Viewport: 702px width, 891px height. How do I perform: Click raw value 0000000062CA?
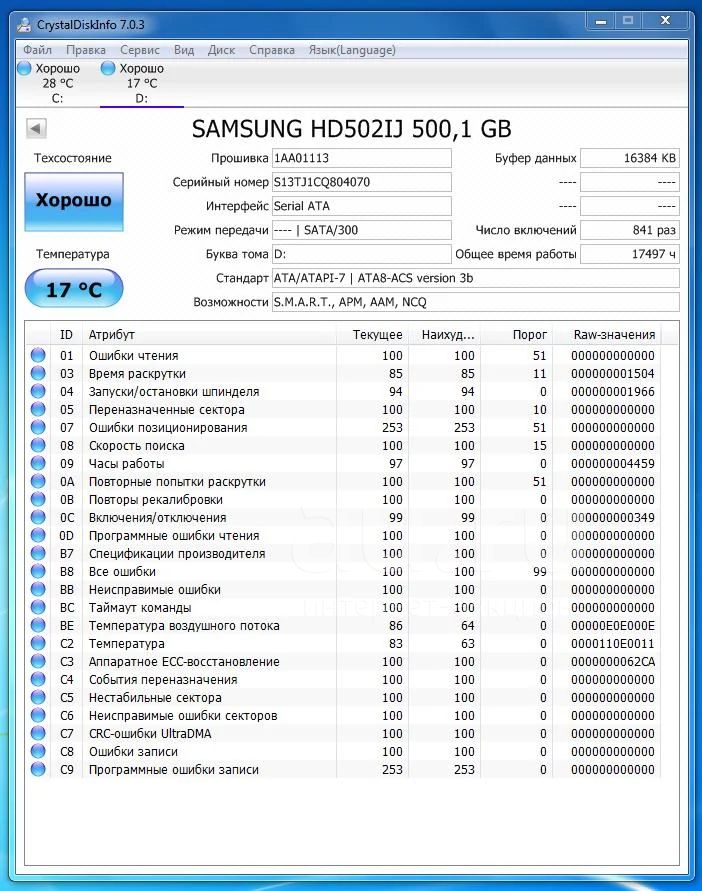[613, 661]
